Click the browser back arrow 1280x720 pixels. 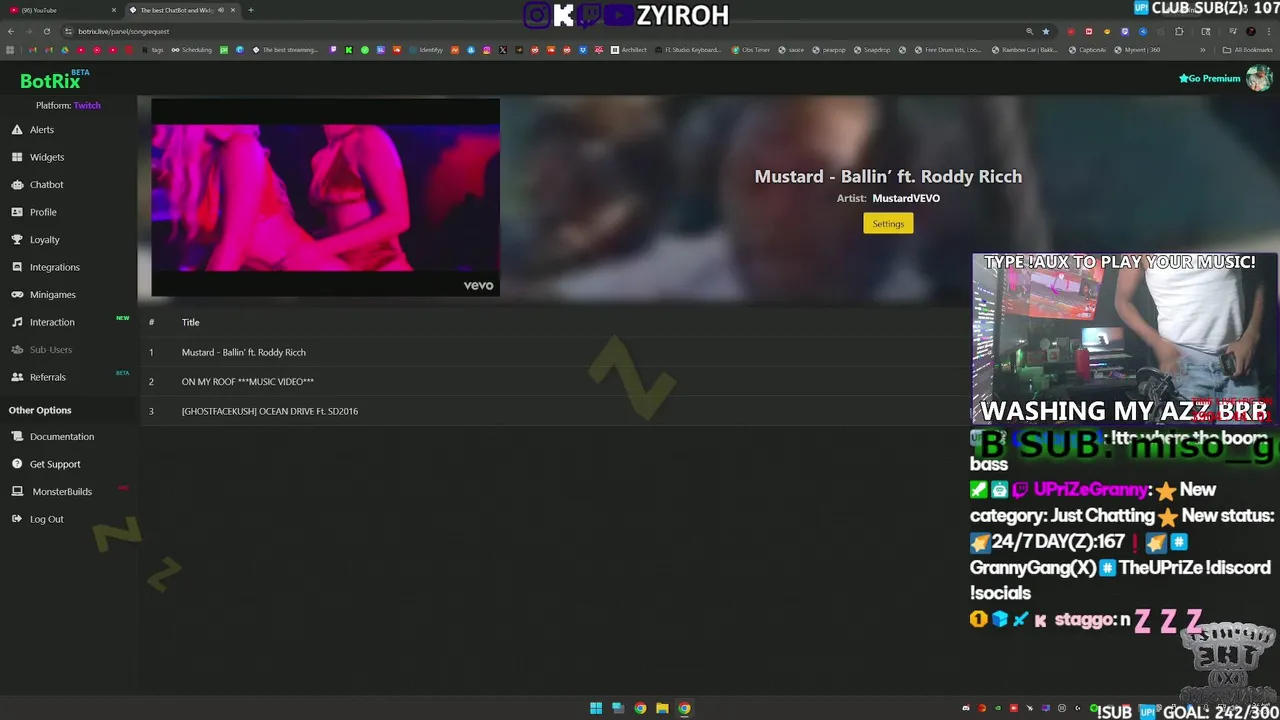tap(11, 31)
